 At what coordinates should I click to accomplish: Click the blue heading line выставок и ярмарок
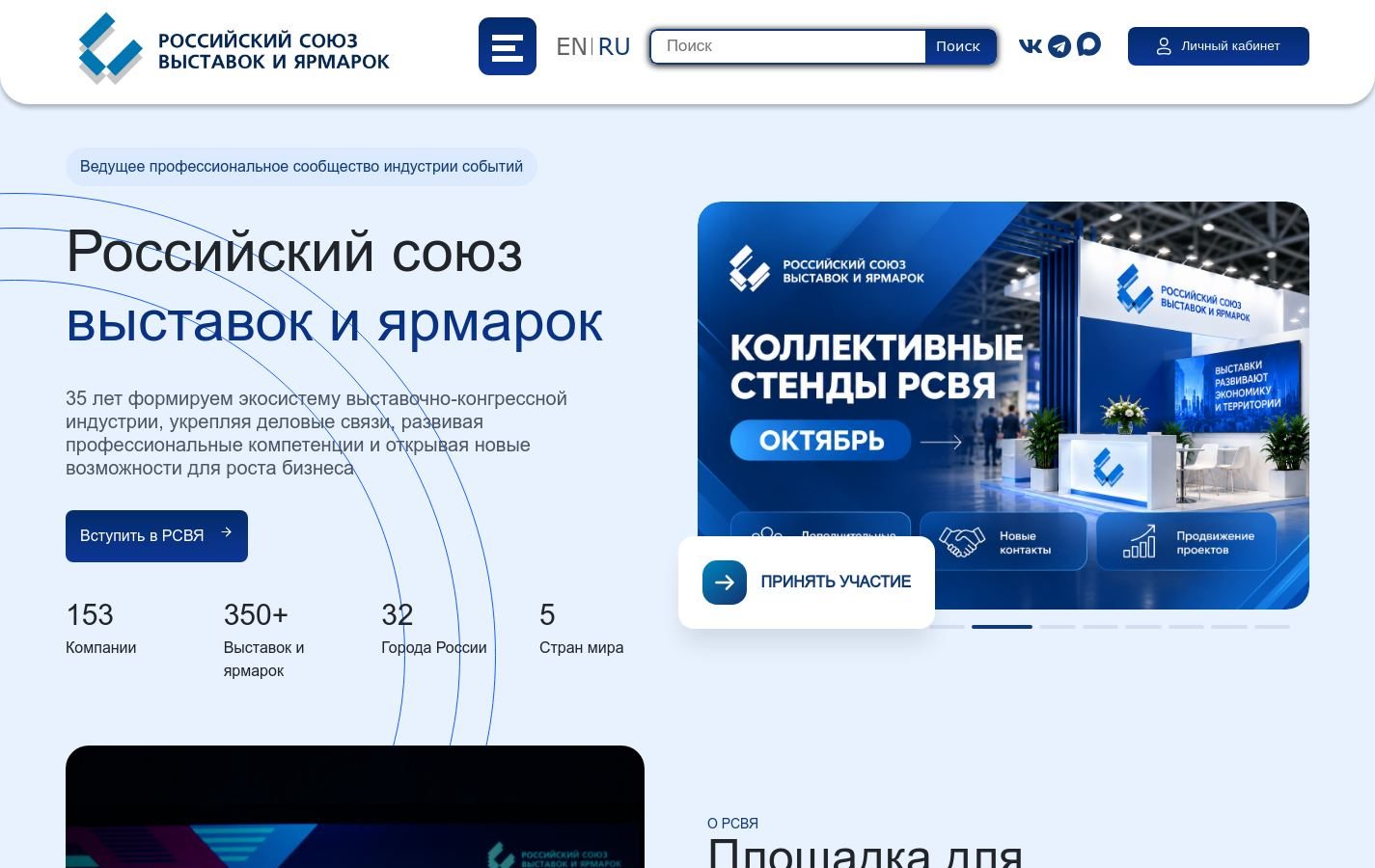point(334,321)
